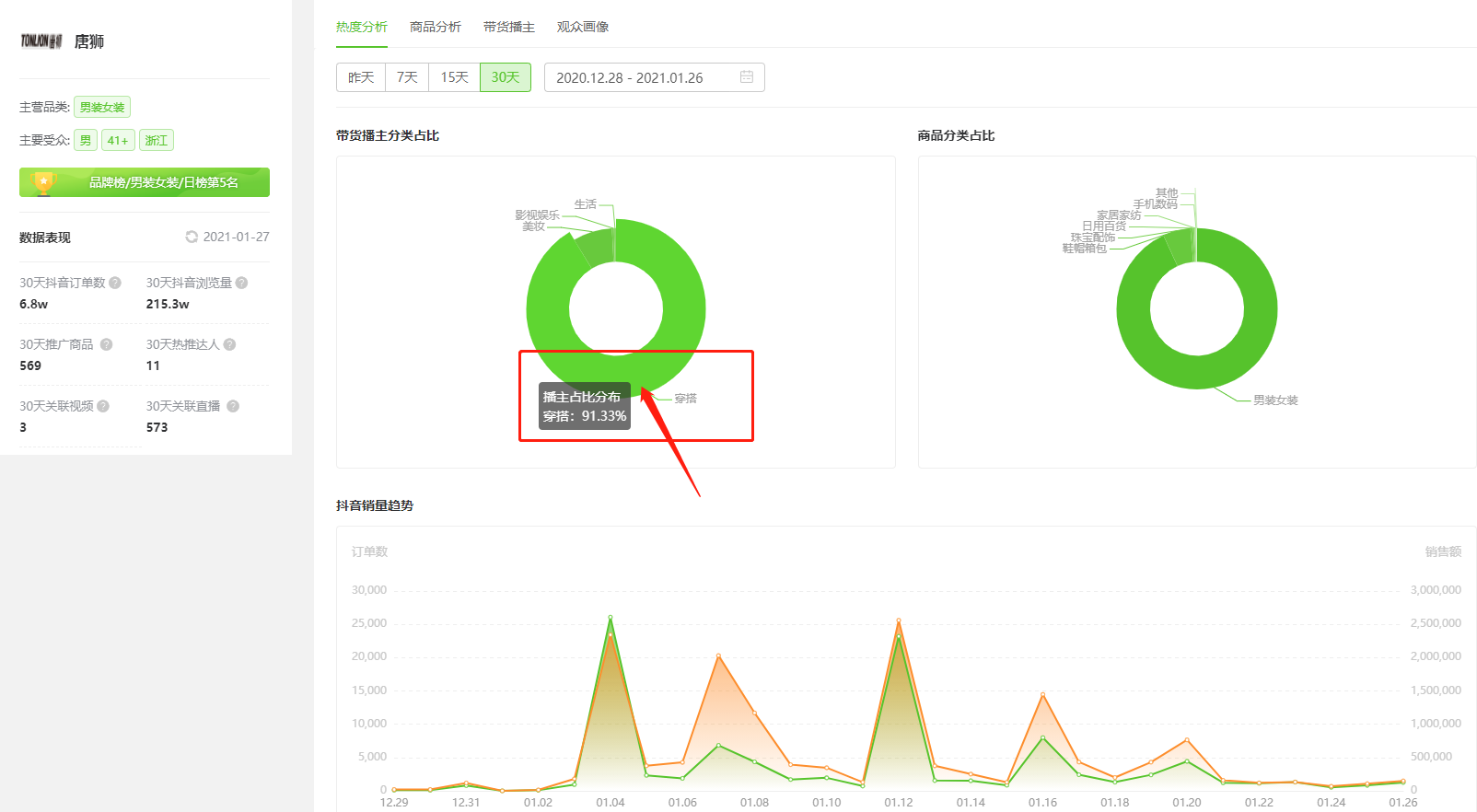Screen dimensions: 1477x812
Task: Open help icon for 30天抖音订单数
Action: (x=115, y=283)
